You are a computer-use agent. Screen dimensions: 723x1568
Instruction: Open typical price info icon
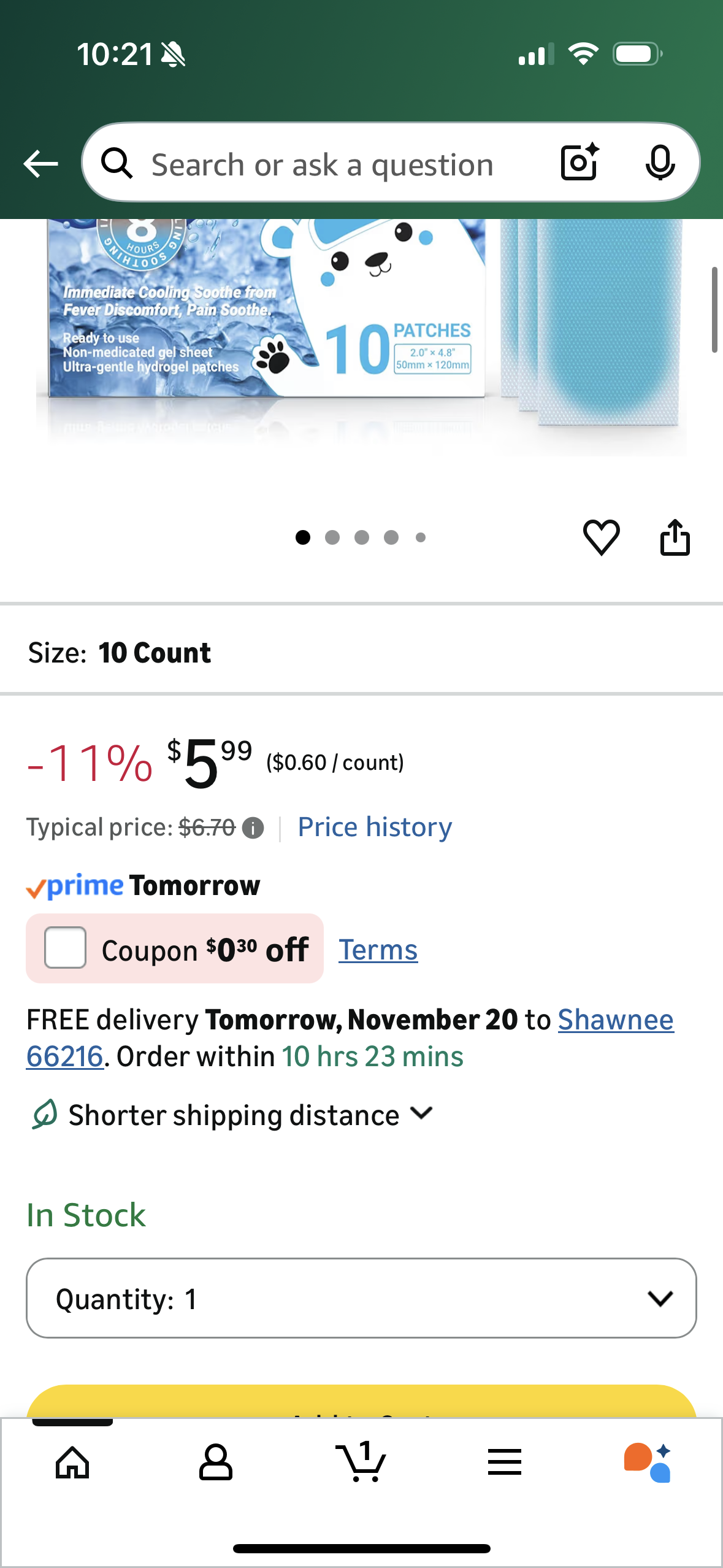[x=253, y=828]
